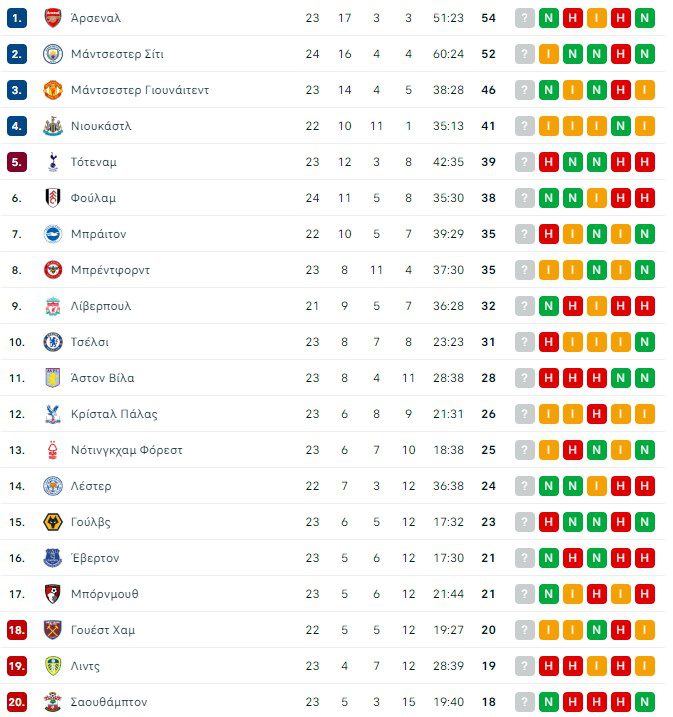Screen dimensions: 673x717
Task: Click the Newcastle club crest icon
Action: tap(53, 126)
